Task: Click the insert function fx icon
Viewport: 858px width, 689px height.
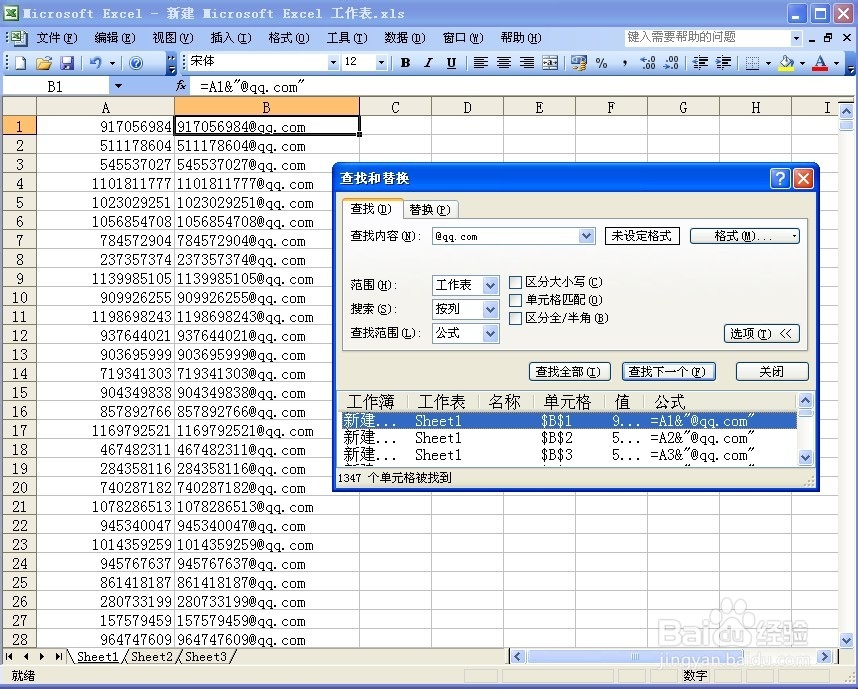Action: 181,86
